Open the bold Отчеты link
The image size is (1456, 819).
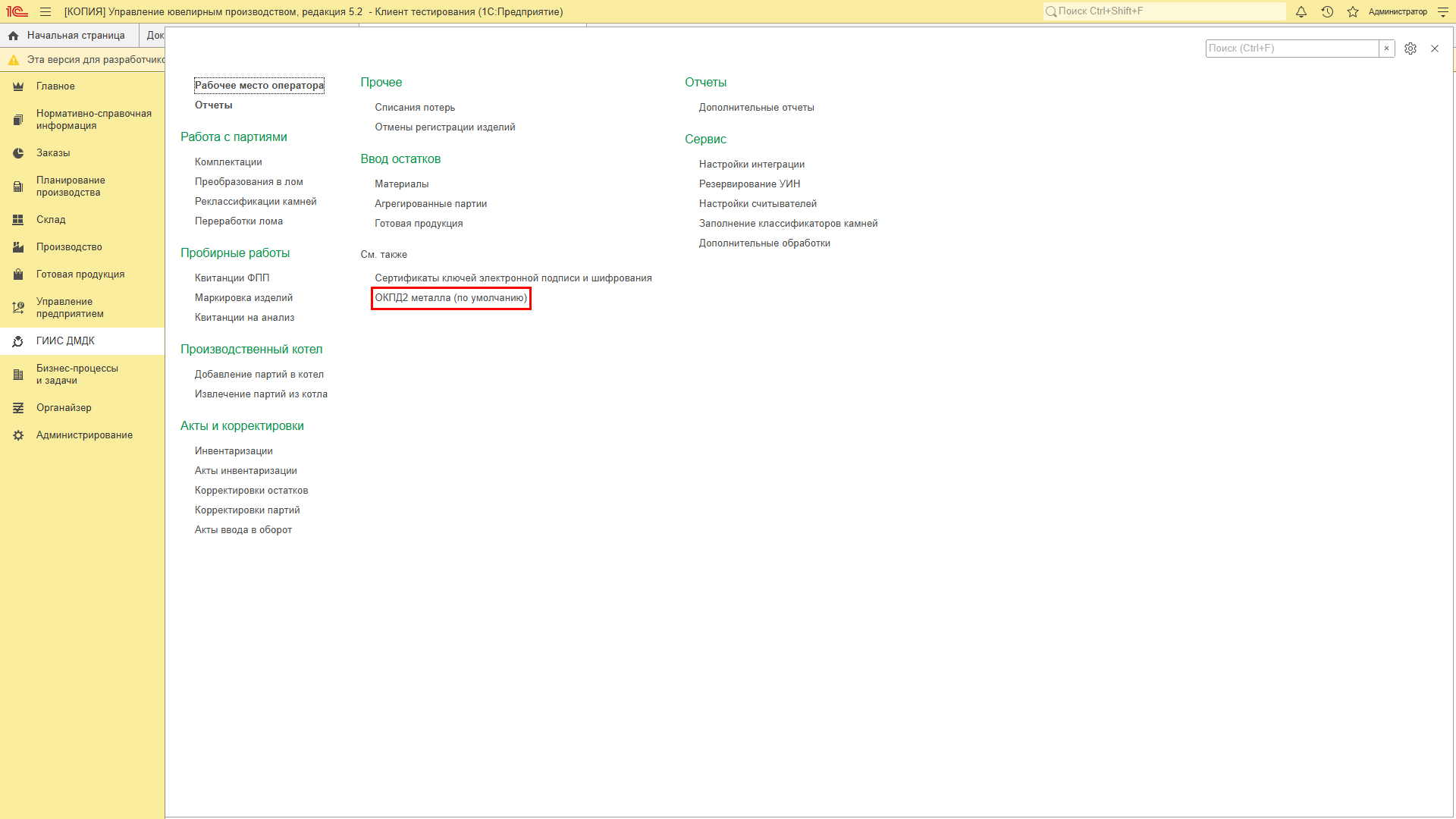[x=214, y=105]
